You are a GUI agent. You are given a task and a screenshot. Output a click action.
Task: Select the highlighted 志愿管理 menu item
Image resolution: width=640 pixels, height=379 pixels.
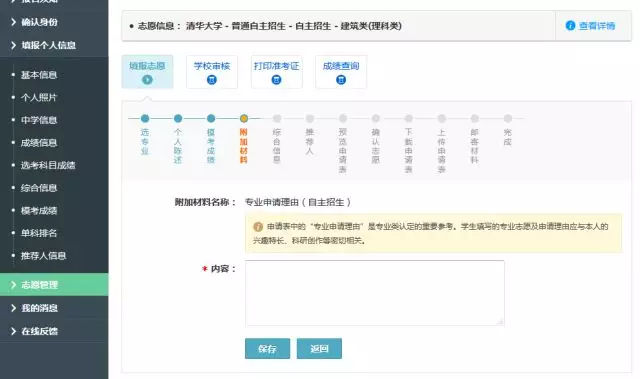(54, 285)
